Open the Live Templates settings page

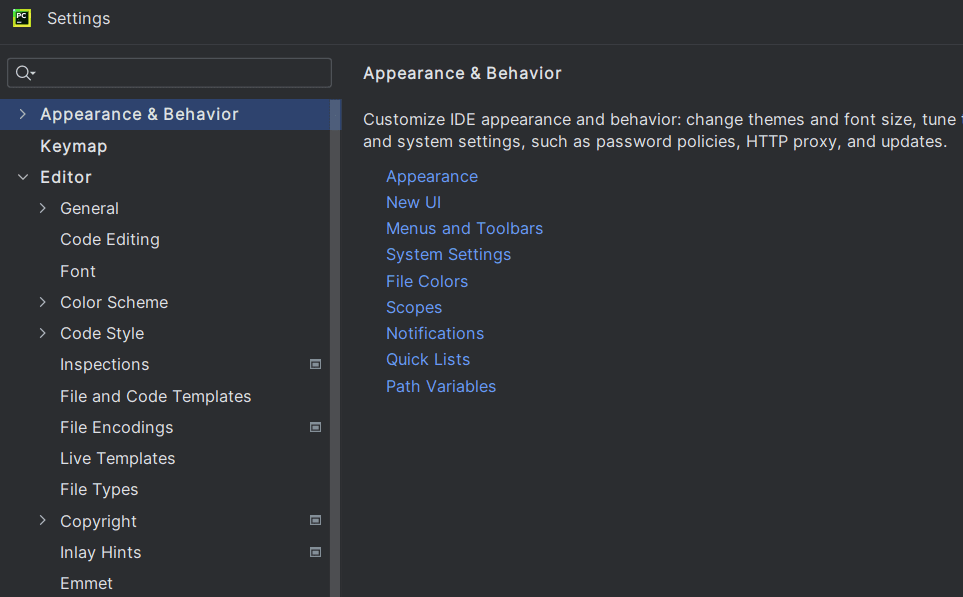coord(117,458)
